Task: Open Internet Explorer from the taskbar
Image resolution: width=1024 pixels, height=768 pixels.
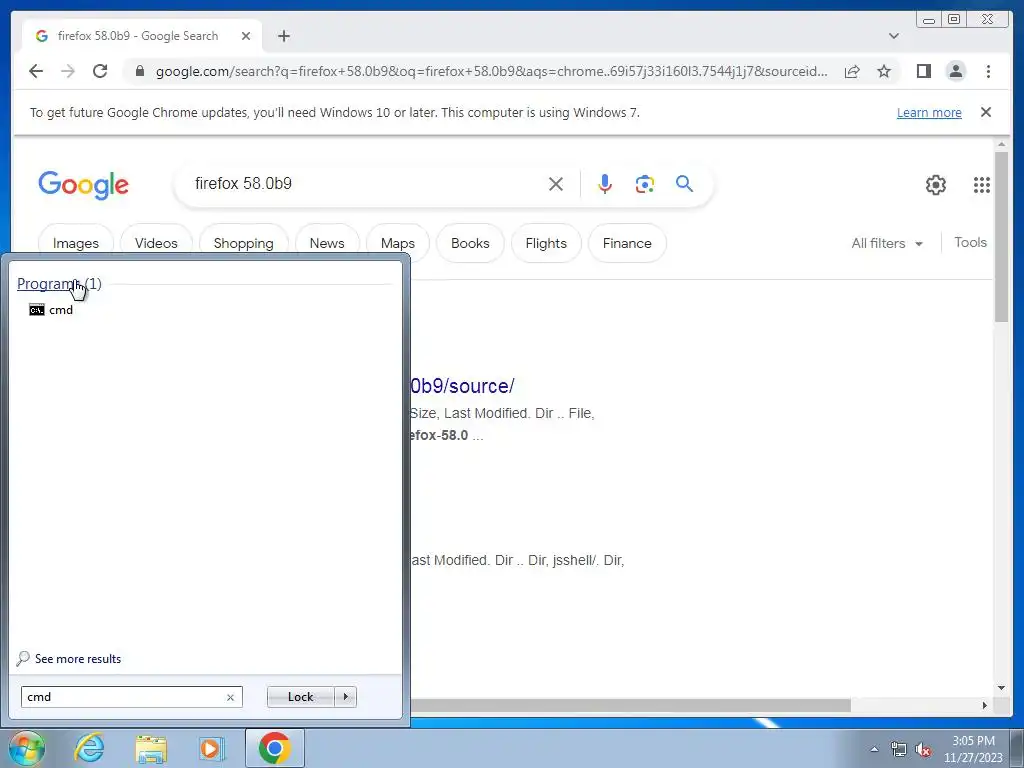Action: point(89,748)
